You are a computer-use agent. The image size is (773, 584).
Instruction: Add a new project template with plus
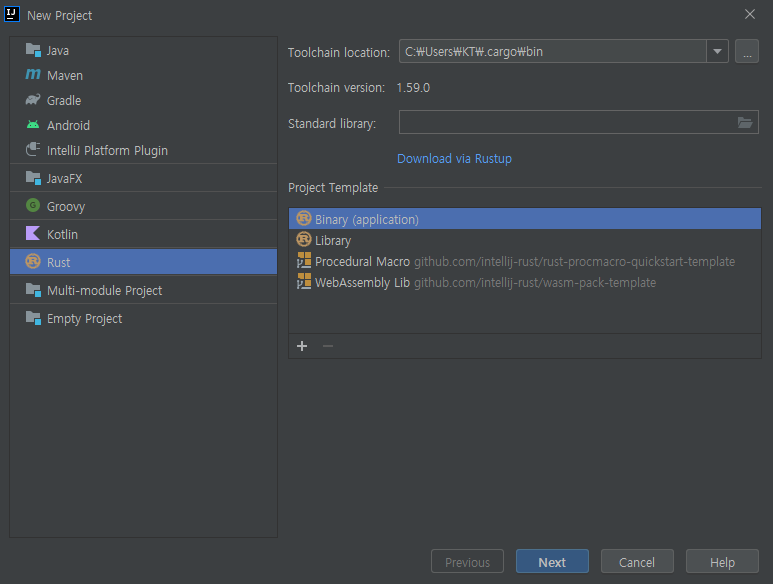click(302, 346)
